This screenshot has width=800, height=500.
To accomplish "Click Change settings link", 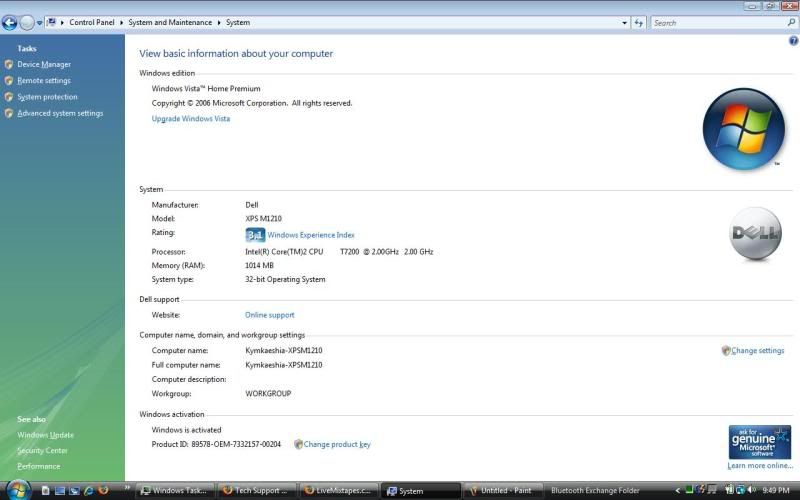I will click(758, 351).
